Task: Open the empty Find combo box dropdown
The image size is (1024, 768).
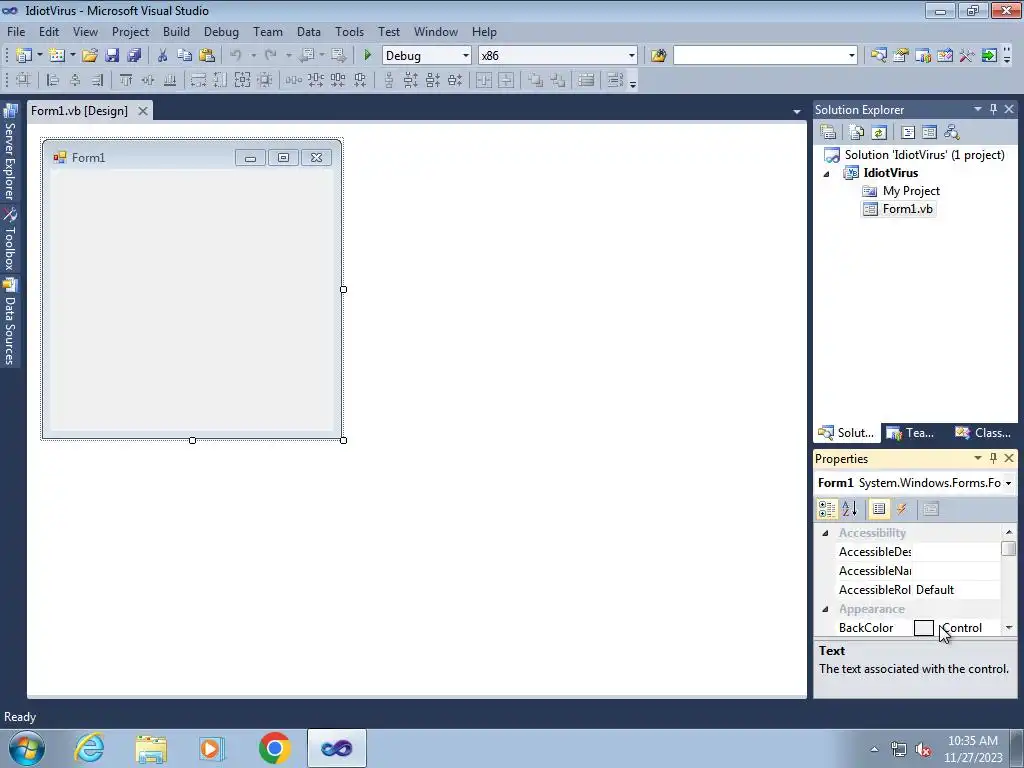Action: coord(852,56)
